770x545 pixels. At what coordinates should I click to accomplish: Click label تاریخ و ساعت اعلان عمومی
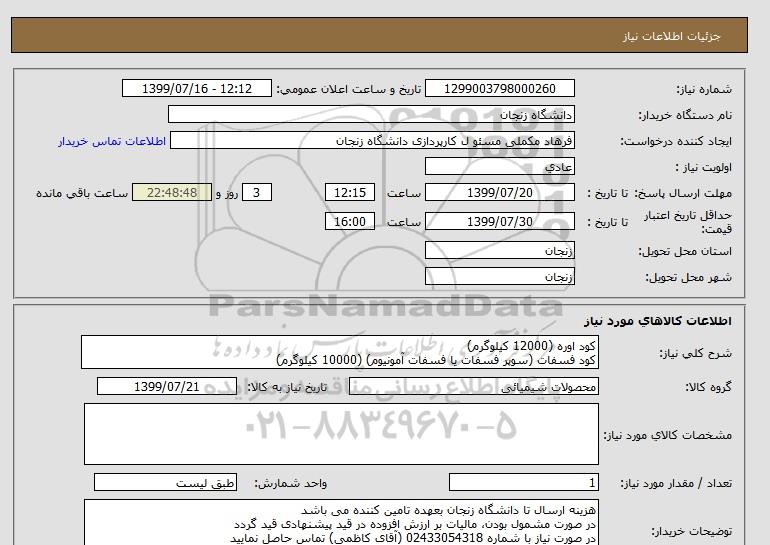click(349, 89)
